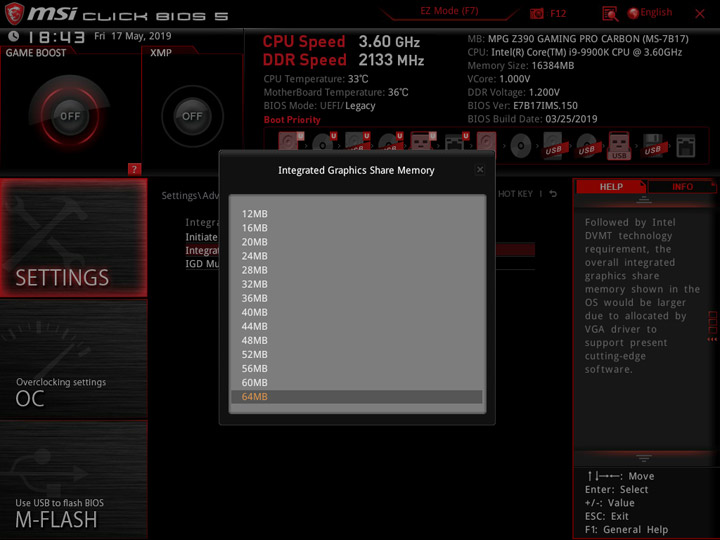720x540 pixels.
Task: Select legacy CD/DVD boot icon without badge
Action: pos(520,146)
